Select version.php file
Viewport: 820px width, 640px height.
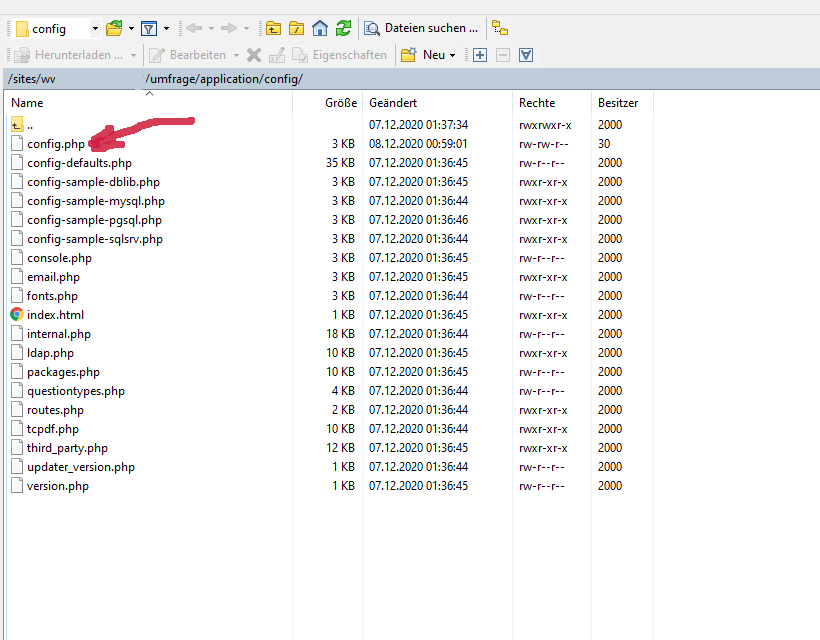[58, 486]
